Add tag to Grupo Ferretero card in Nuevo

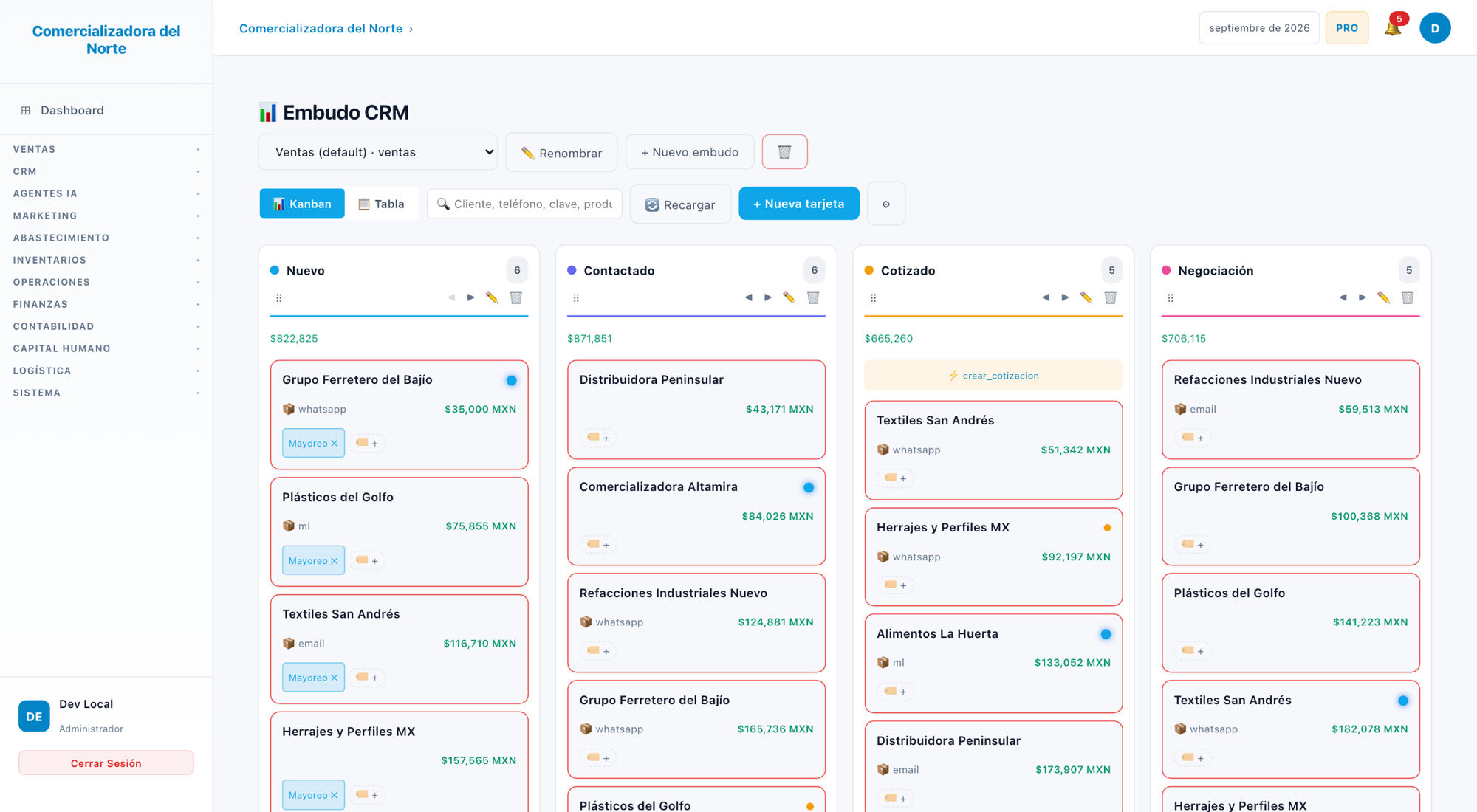(x=367, y=443)
